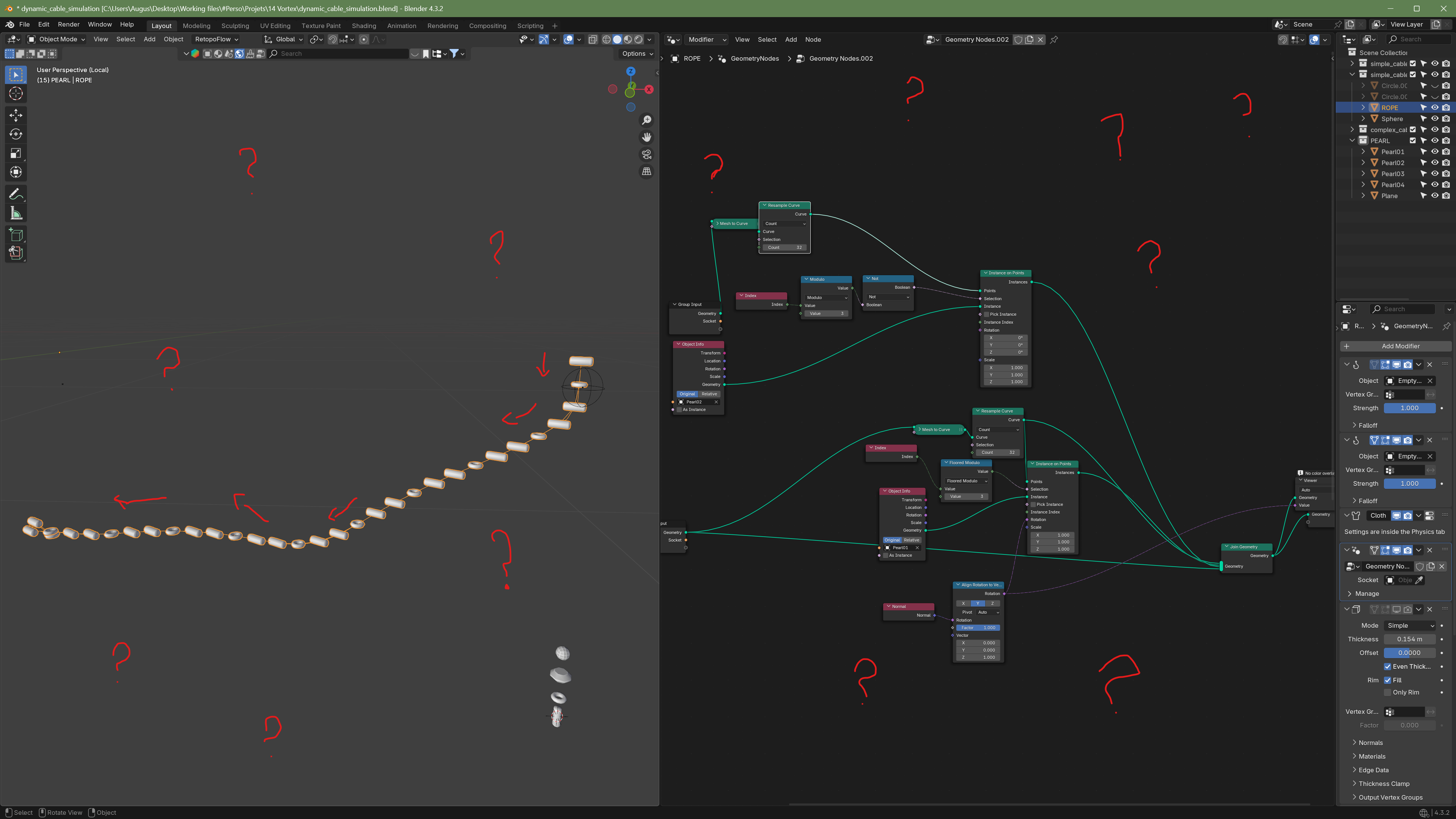Click the viewport Z axis gizmo
Viewport: 1456px width, 819px height.
(x=631, y=71)
